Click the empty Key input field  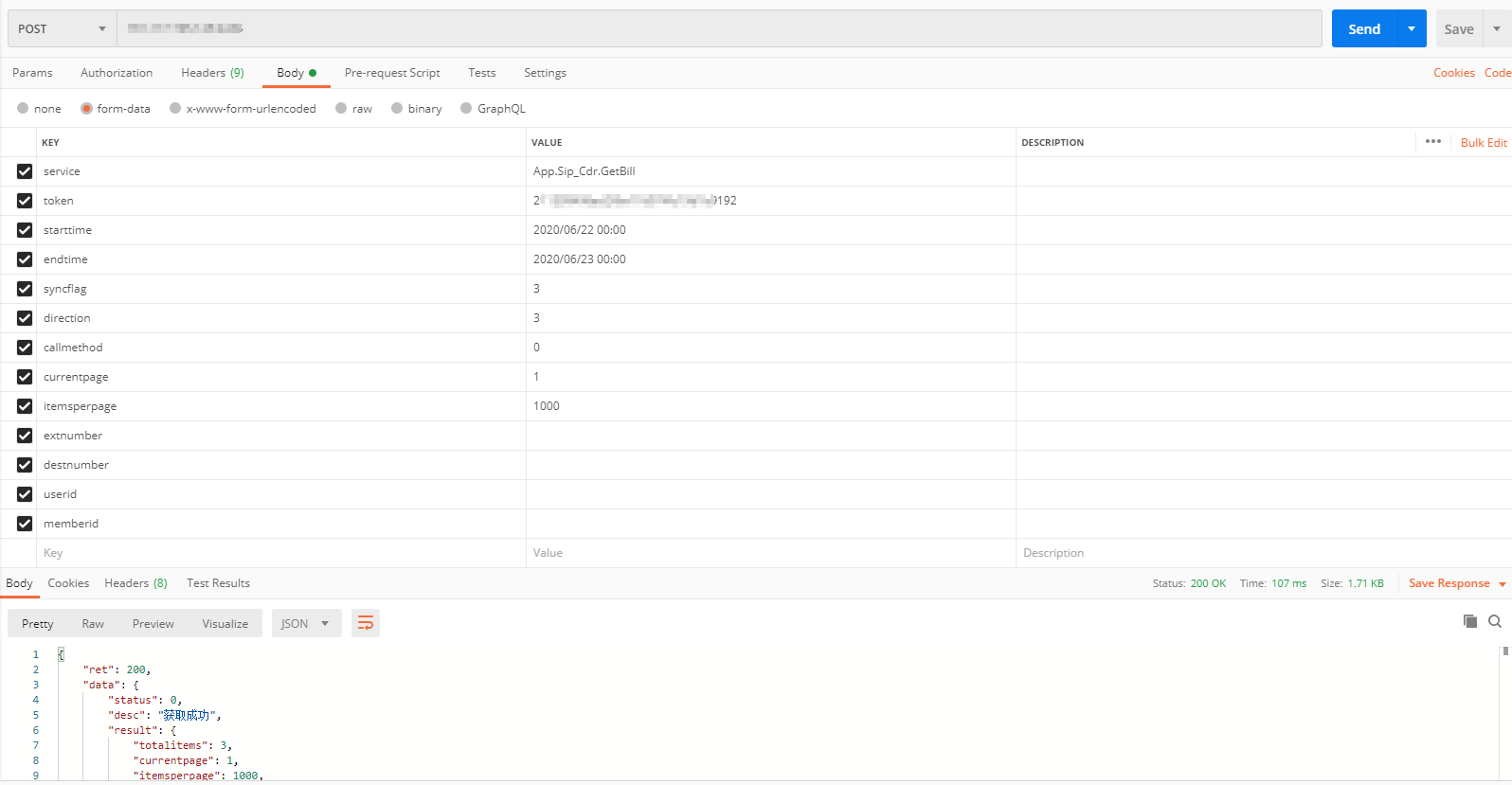tap(280, 553)
